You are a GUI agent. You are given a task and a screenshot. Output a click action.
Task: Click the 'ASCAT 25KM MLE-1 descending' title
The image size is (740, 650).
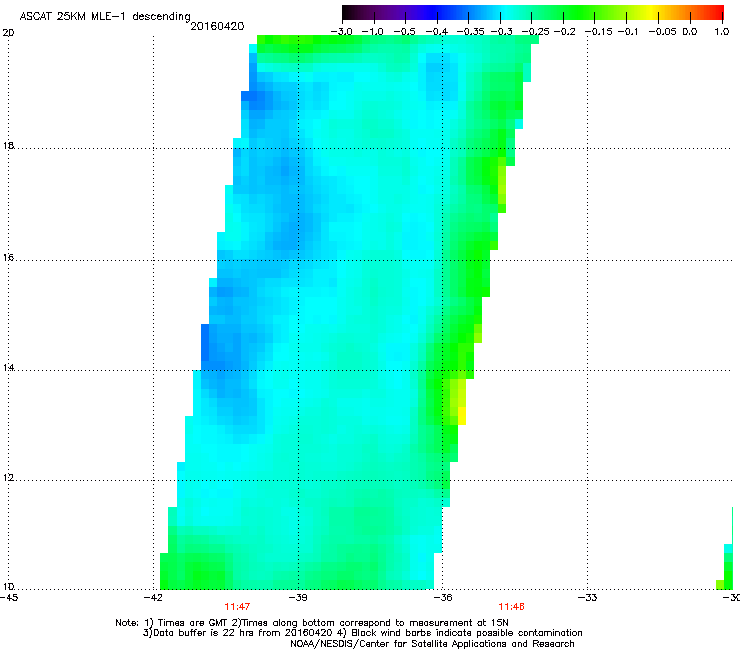coord(105,17)
